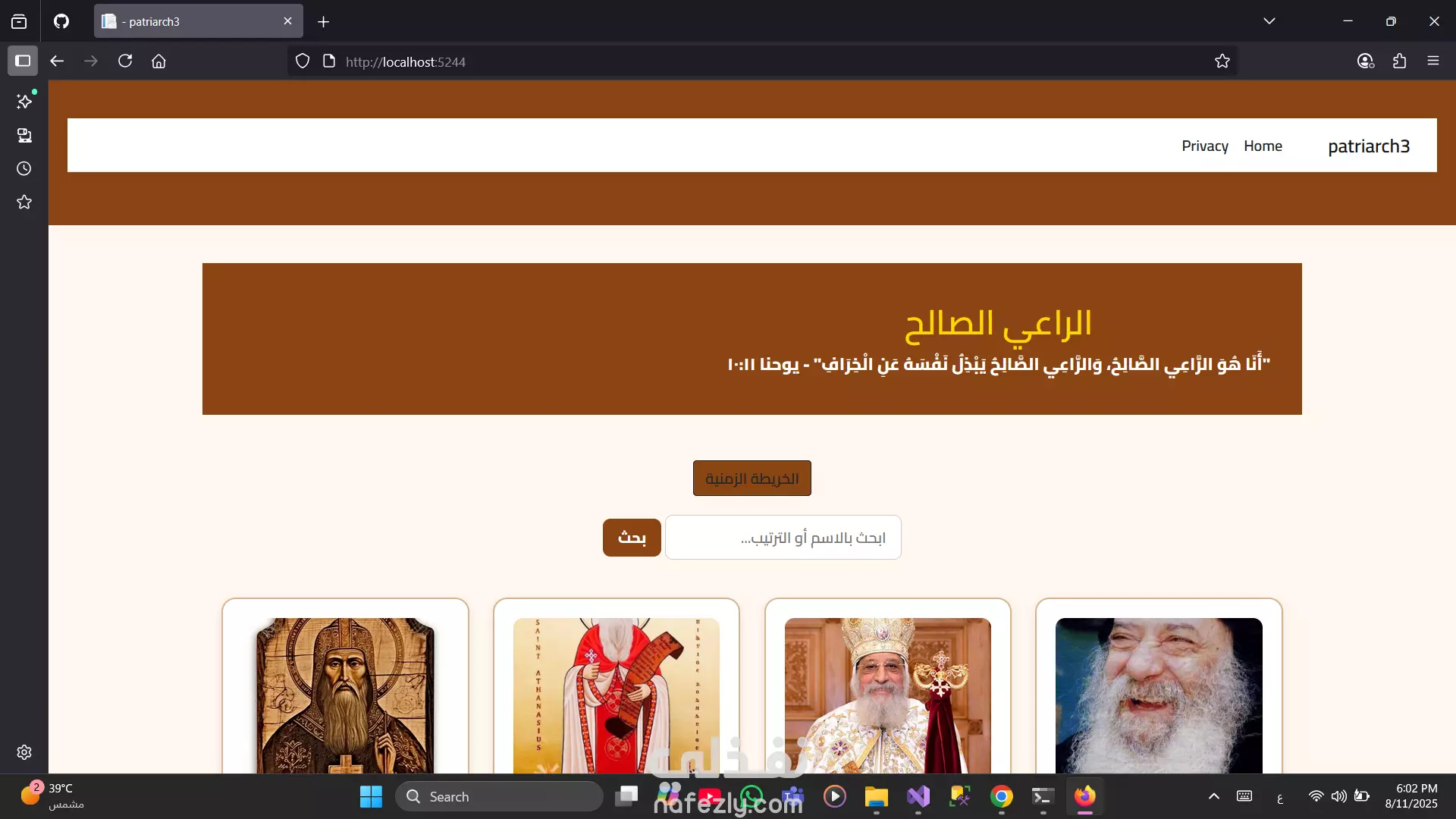This screenshot has width=1456, height=819.
Task: Open the tracking protection shield icon
Action: pos(303,61)
